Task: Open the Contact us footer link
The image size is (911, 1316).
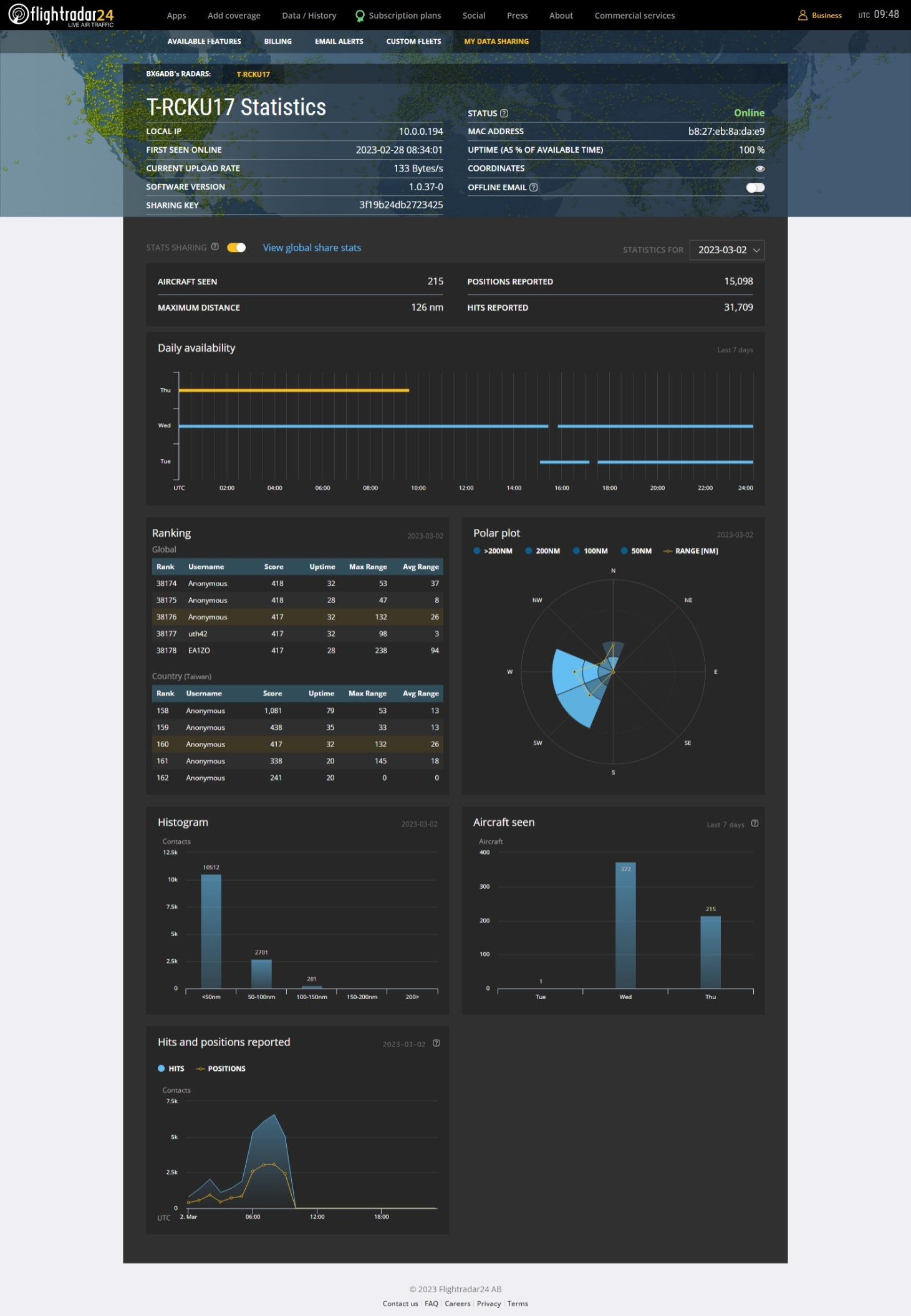Action: point(400,1304)
